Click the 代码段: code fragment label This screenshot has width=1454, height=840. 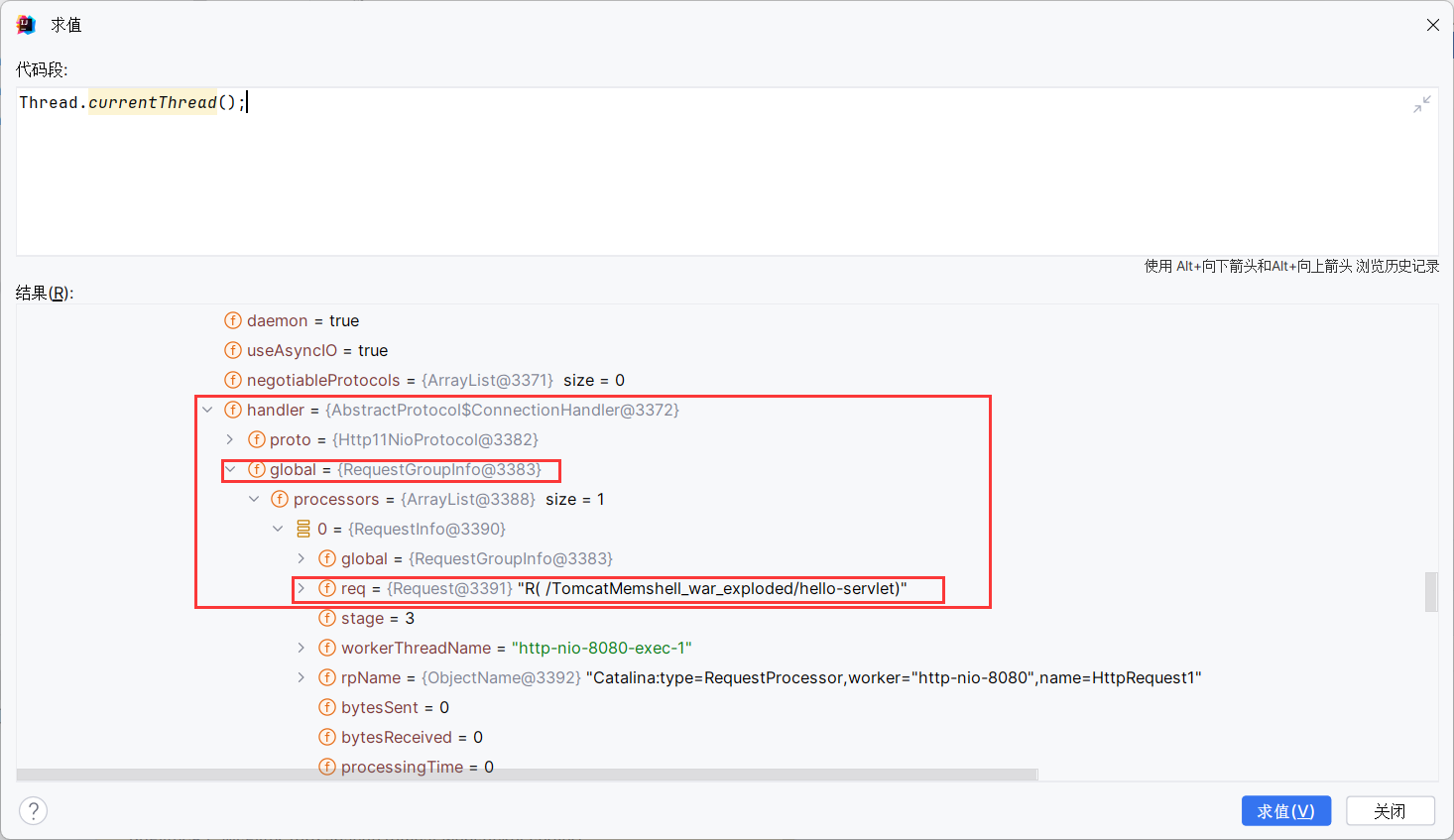[x=42, y=69]
